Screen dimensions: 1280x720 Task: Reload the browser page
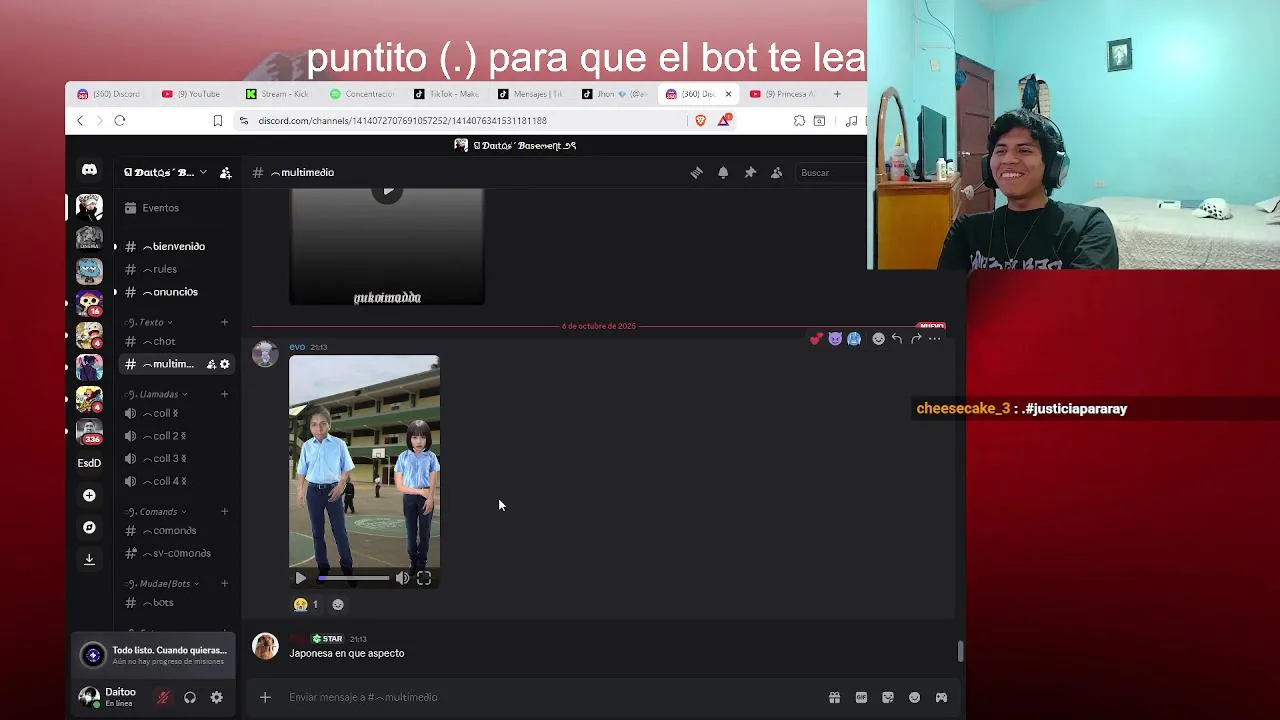pos(119,120)
